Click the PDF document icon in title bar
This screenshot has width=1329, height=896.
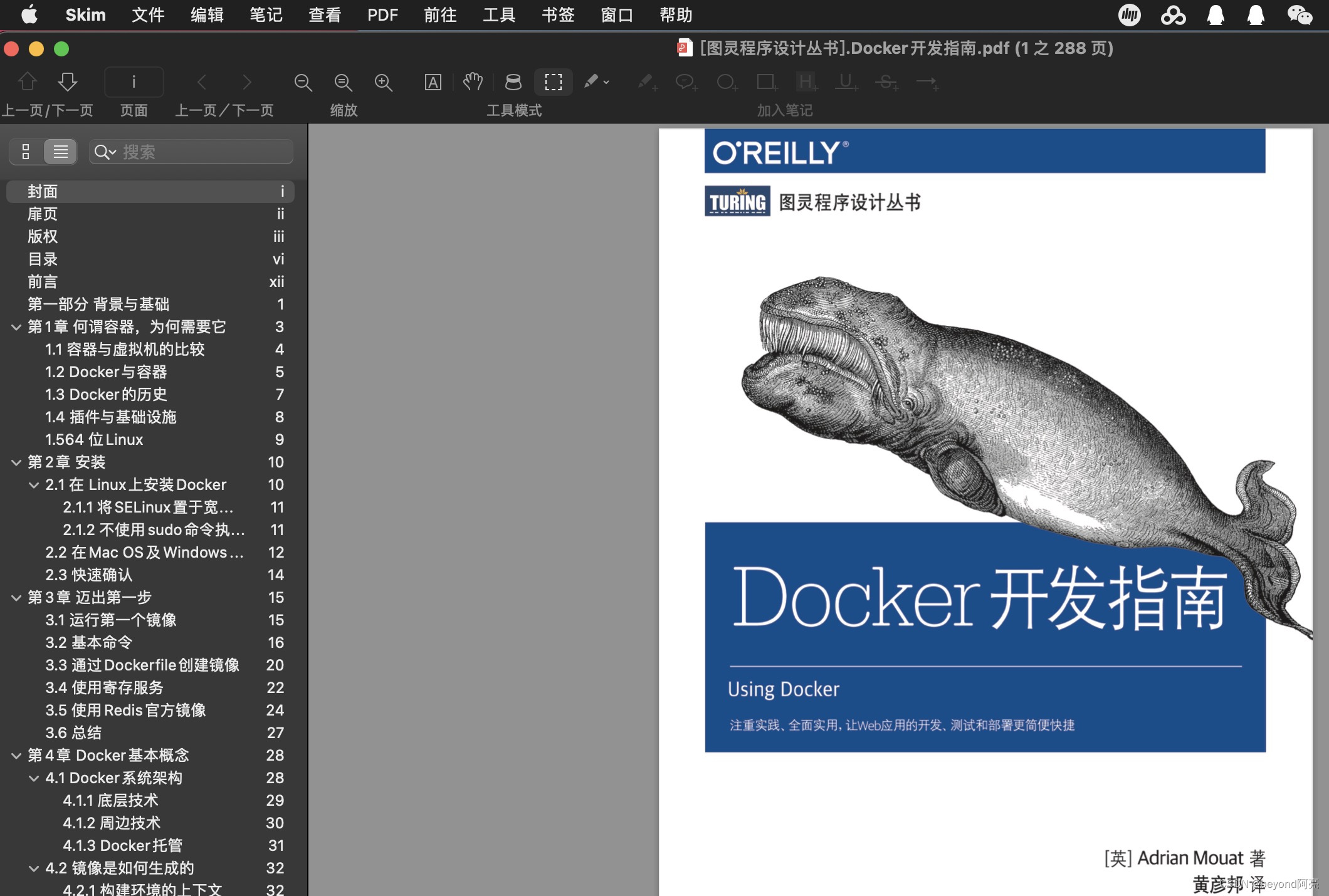point(685,48)
